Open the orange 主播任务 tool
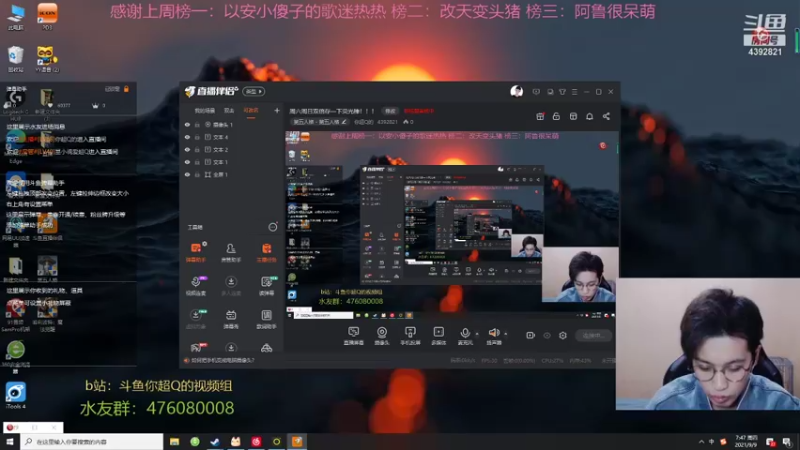Image resolution: width=800 pixels, height=450 pixels. (266, 252)
